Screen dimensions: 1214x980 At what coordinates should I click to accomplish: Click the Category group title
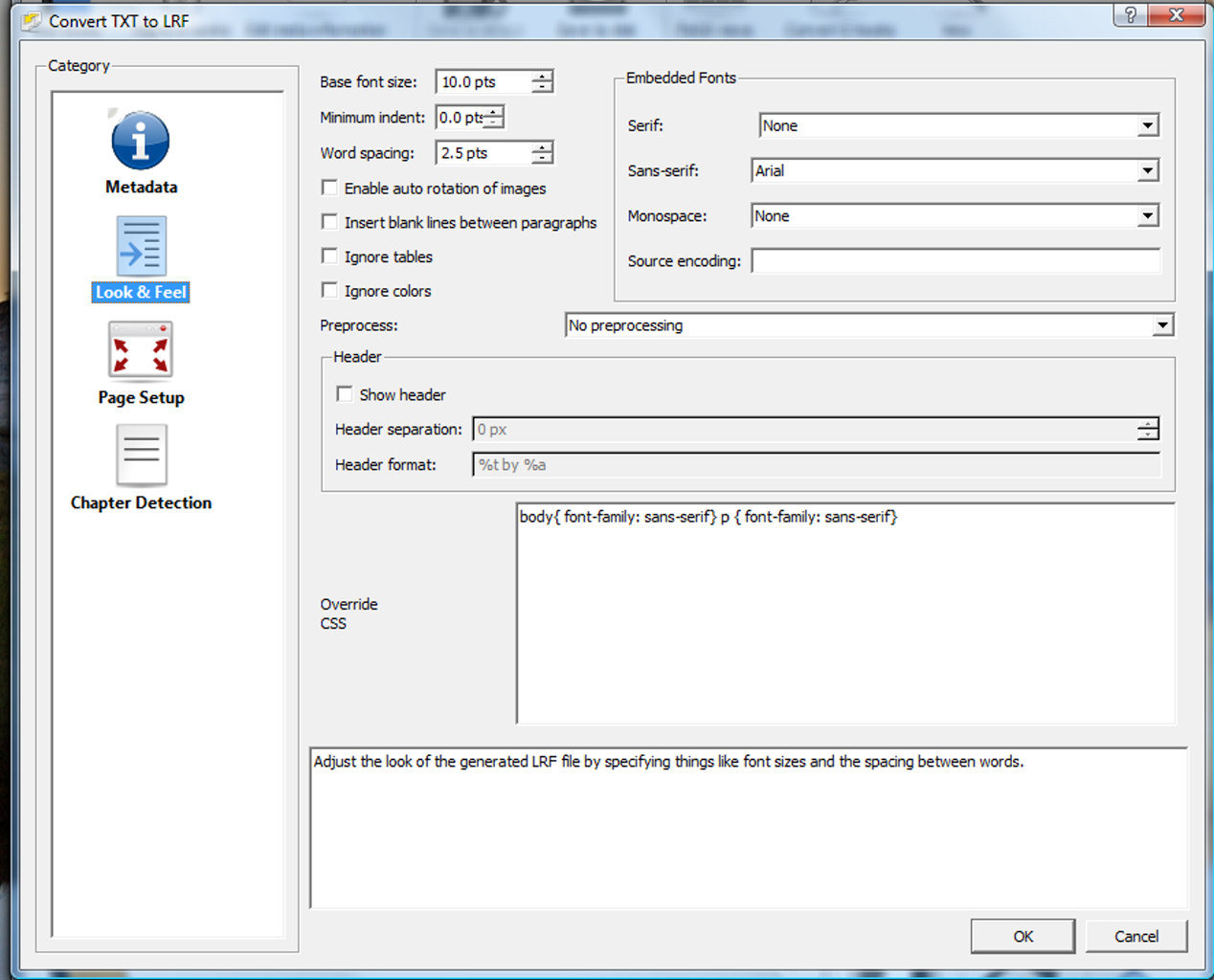(79, 65)
